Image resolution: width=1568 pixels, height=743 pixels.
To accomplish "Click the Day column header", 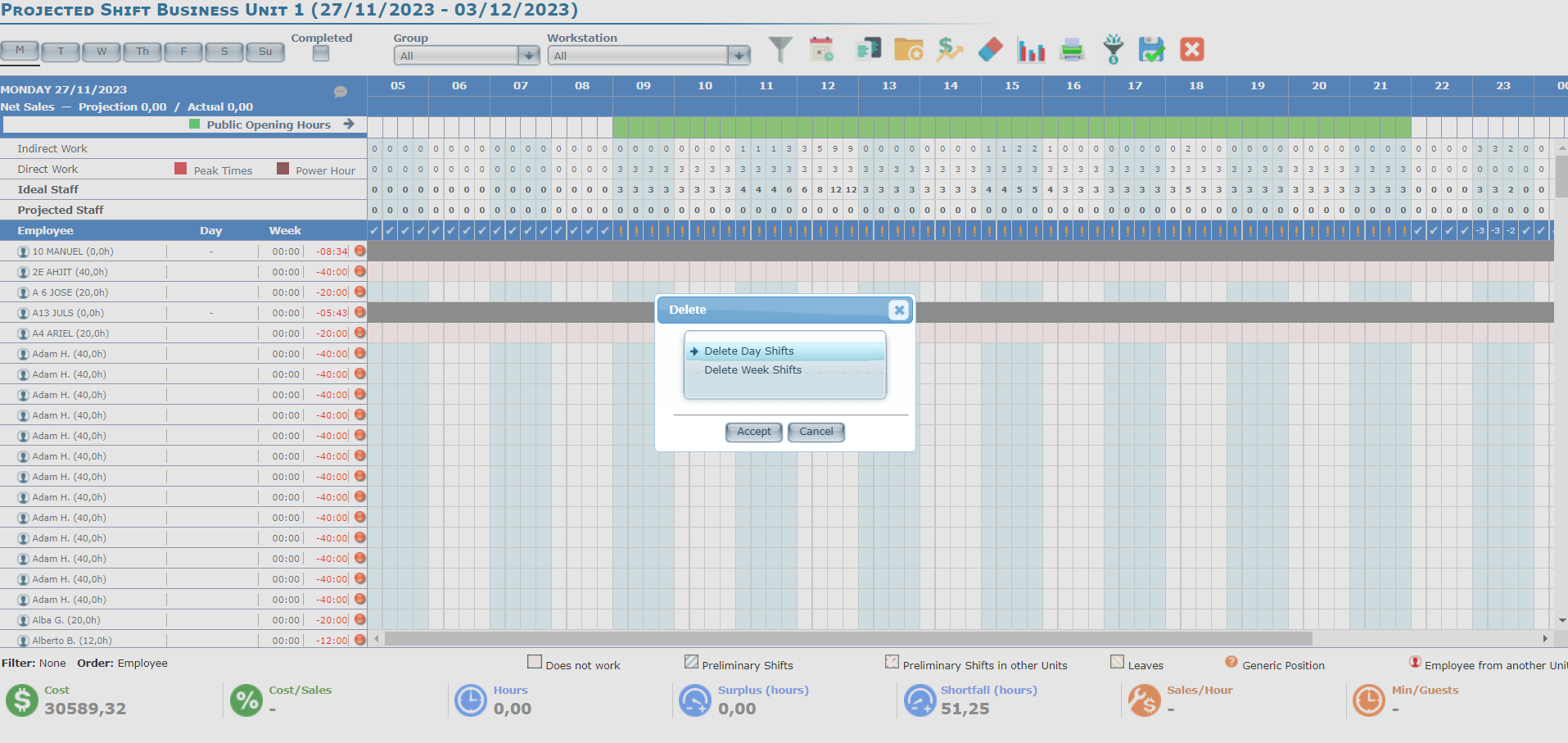I will [x=211, y=230].
